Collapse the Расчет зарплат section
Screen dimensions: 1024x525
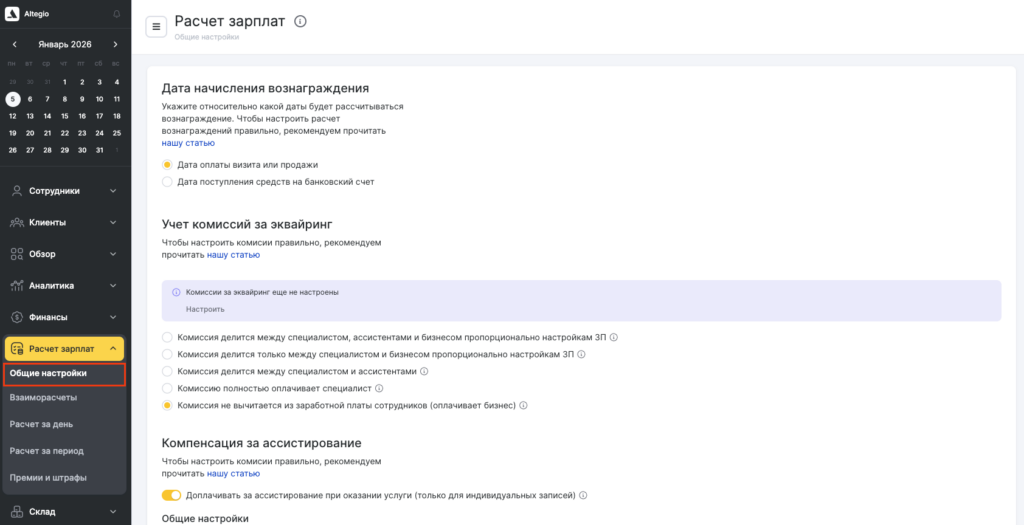point(113,349)
